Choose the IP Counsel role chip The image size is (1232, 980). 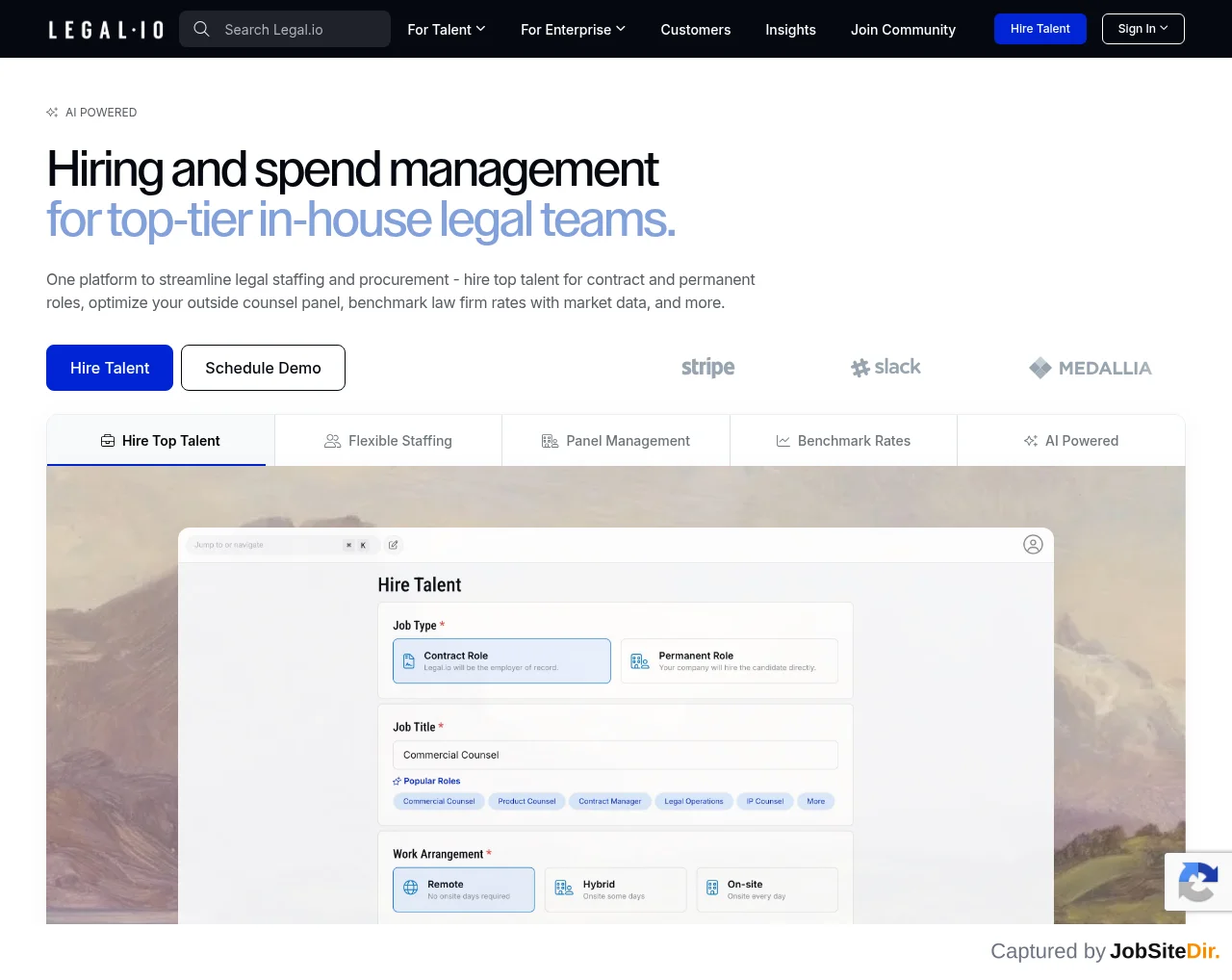click(765, 801)
